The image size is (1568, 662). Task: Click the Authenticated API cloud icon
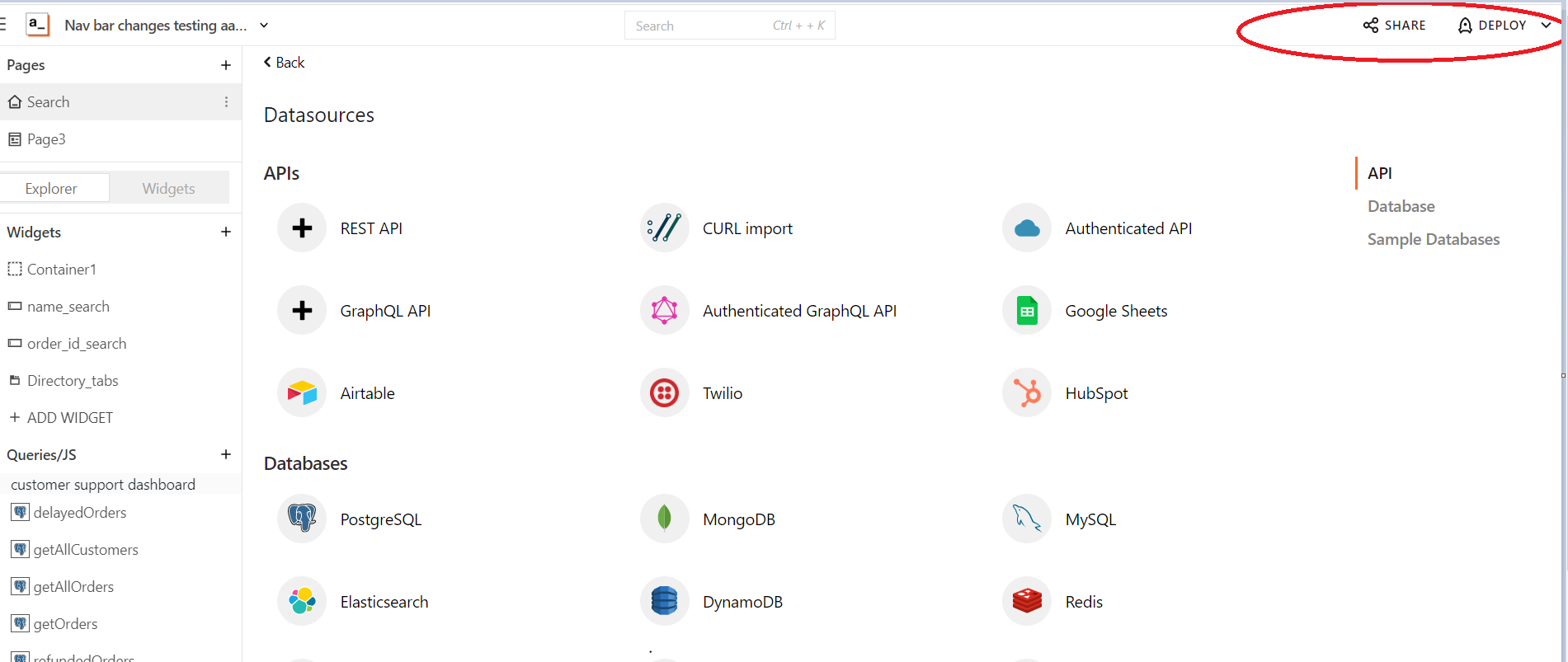1027,228
